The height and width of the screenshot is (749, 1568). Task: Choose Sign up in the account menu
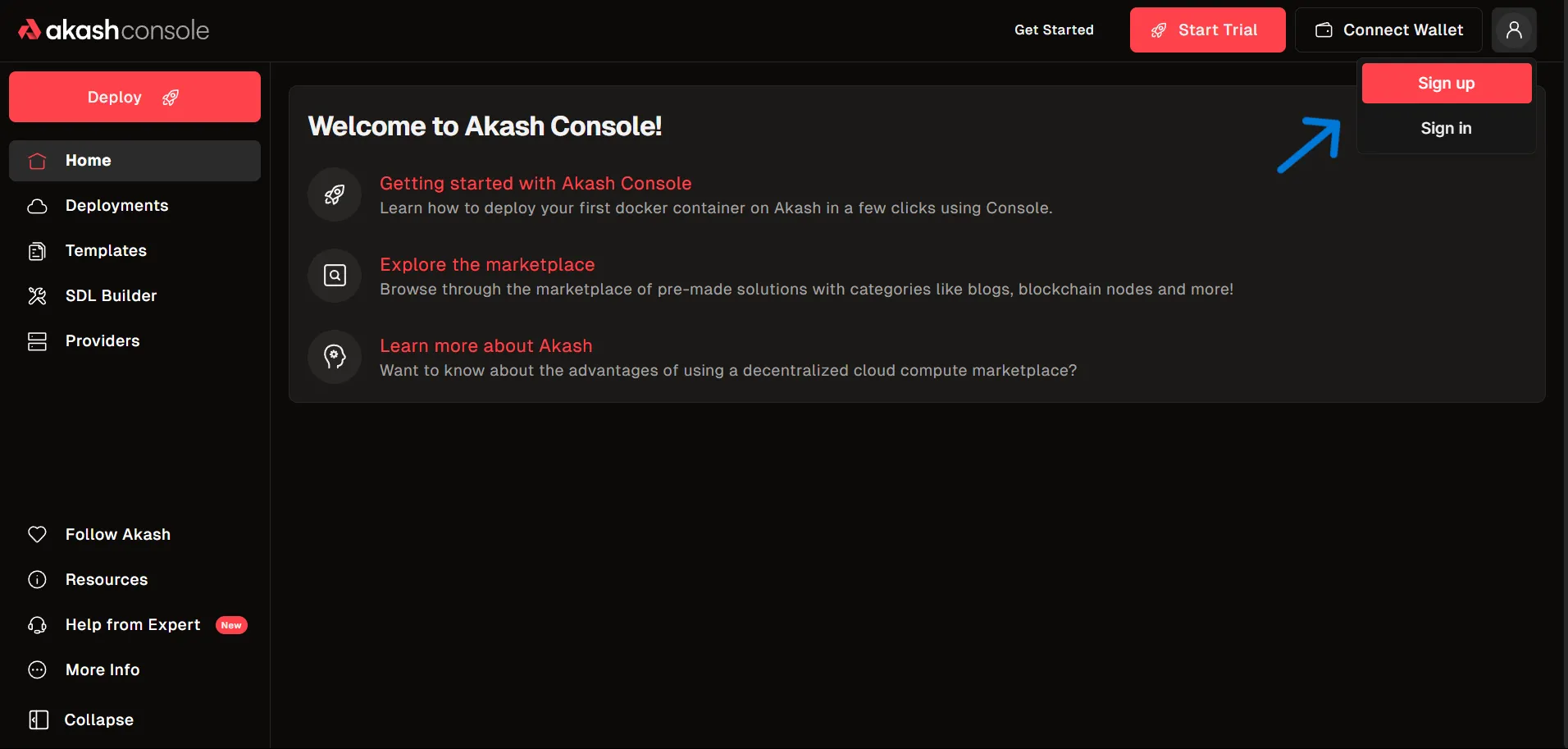click(1446, 83)
